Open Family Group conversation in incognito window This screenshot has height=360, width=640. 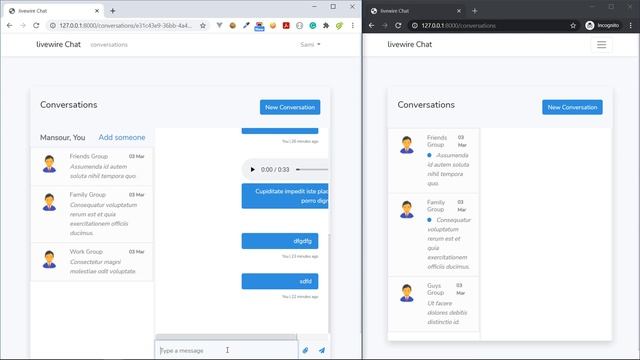(433, 235)
